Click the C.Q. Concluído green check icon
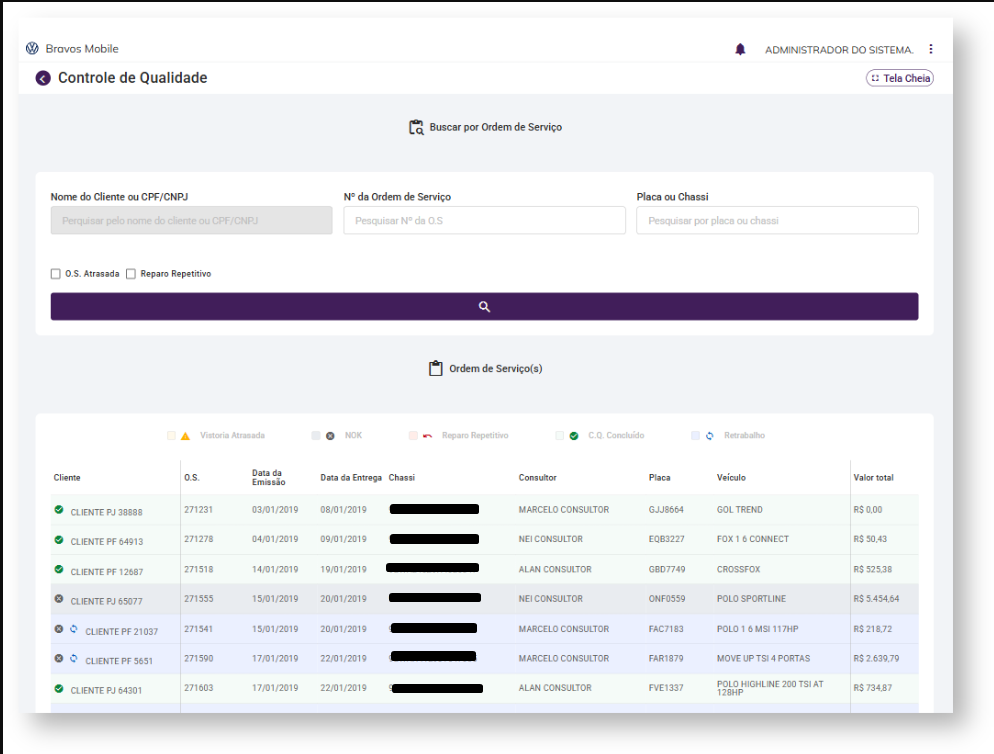Viewport: 994px width, 754px height. [x=574, y=436]
